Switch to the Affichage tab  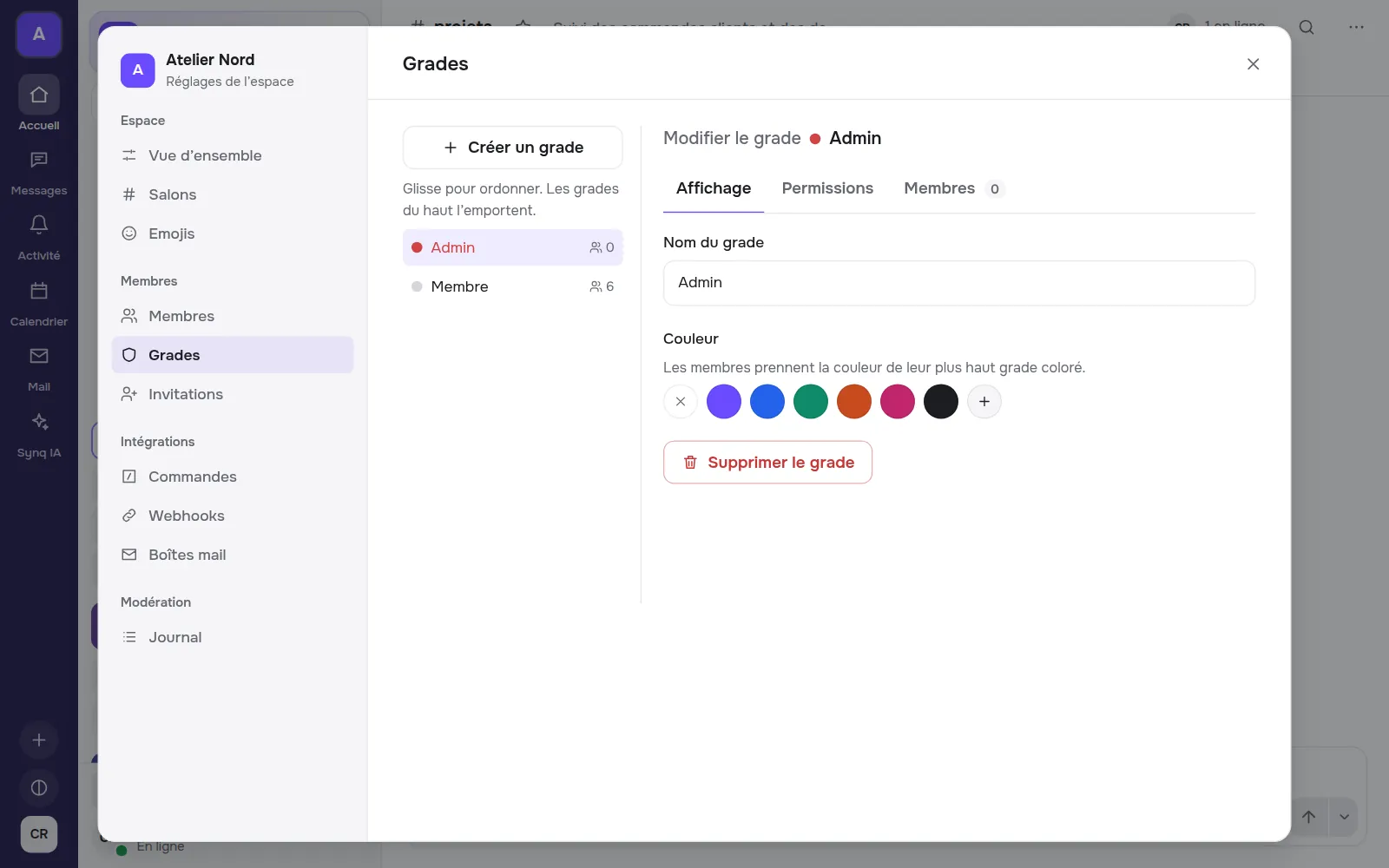tap(714, 188)
